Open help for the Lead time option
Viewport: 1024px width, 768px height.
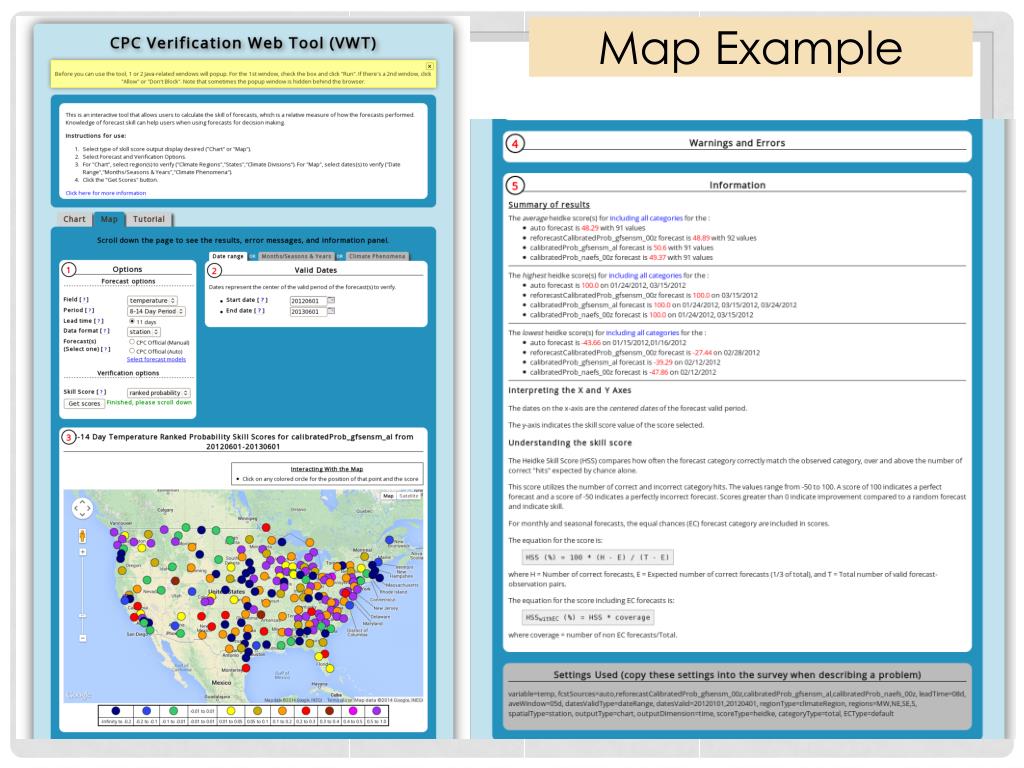click(x=99, y=321)
